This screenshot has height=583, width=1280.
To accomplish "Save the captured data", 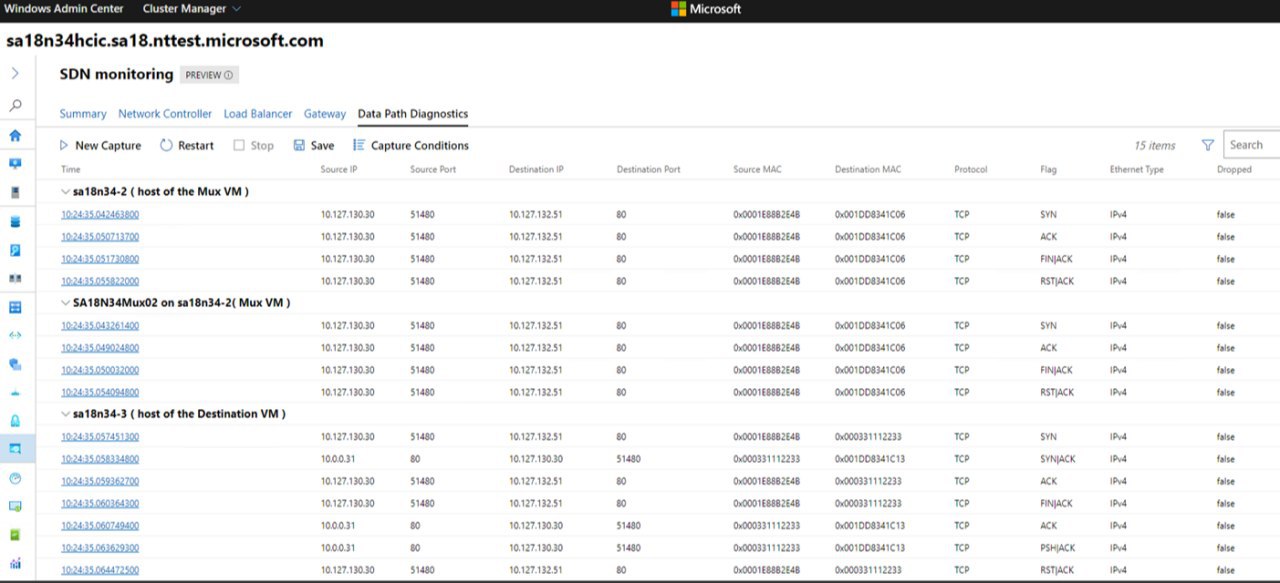I will 314,145.
